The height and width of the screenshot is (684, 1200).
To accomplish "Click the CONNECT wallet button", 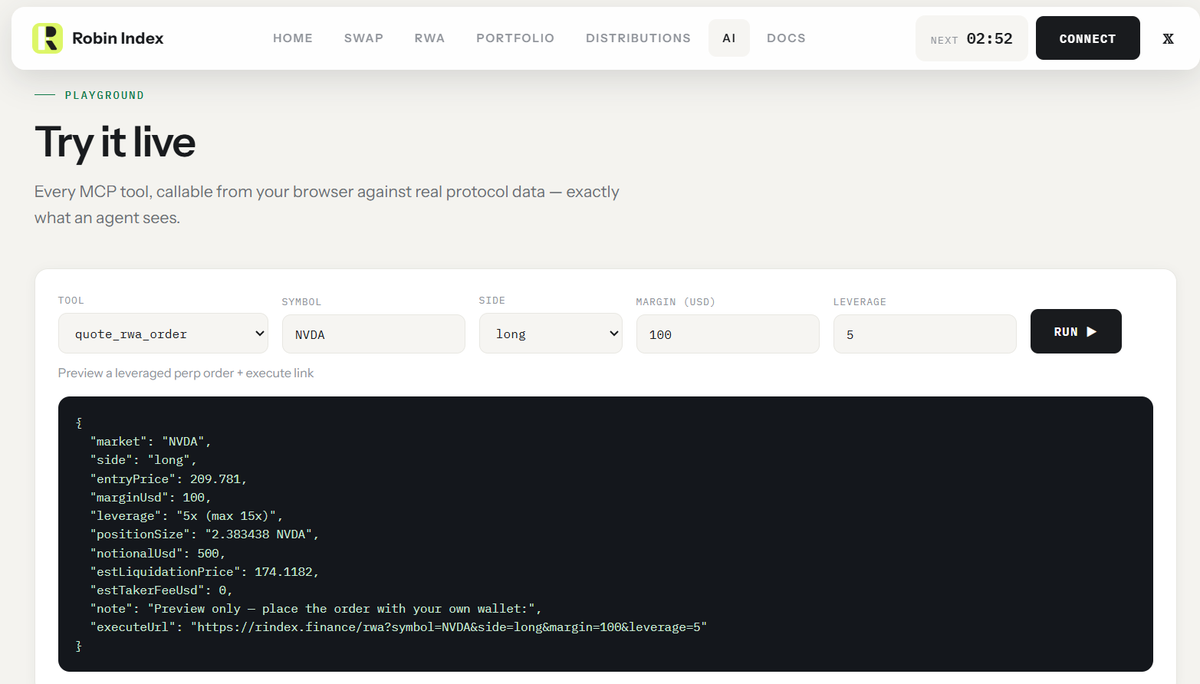I will [x=1088, y=38].
